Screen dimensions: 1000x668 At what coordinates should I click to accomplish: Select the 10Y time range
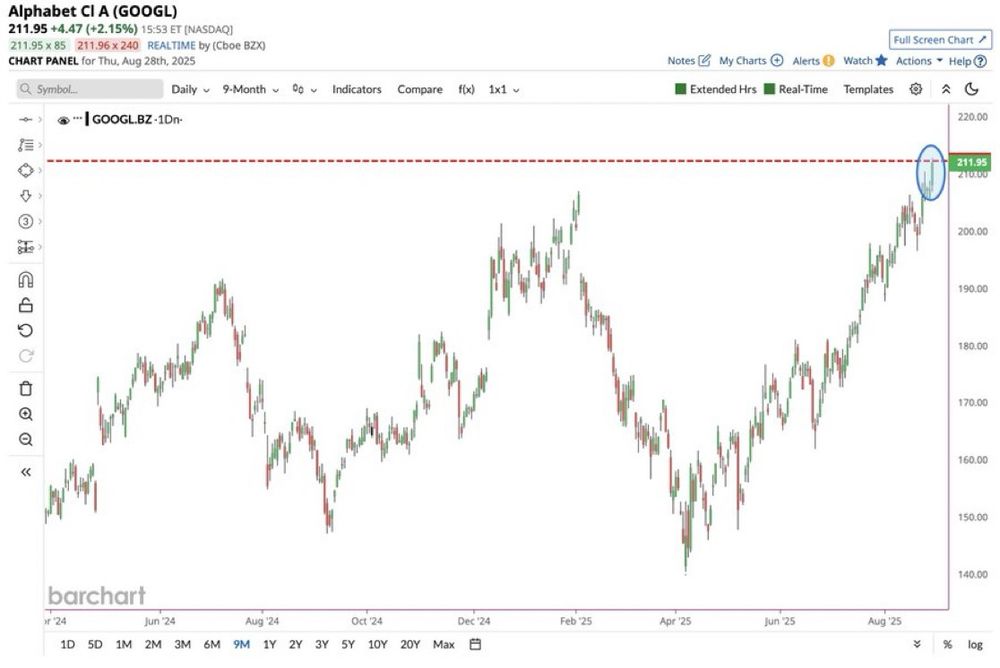pos(378,644)
